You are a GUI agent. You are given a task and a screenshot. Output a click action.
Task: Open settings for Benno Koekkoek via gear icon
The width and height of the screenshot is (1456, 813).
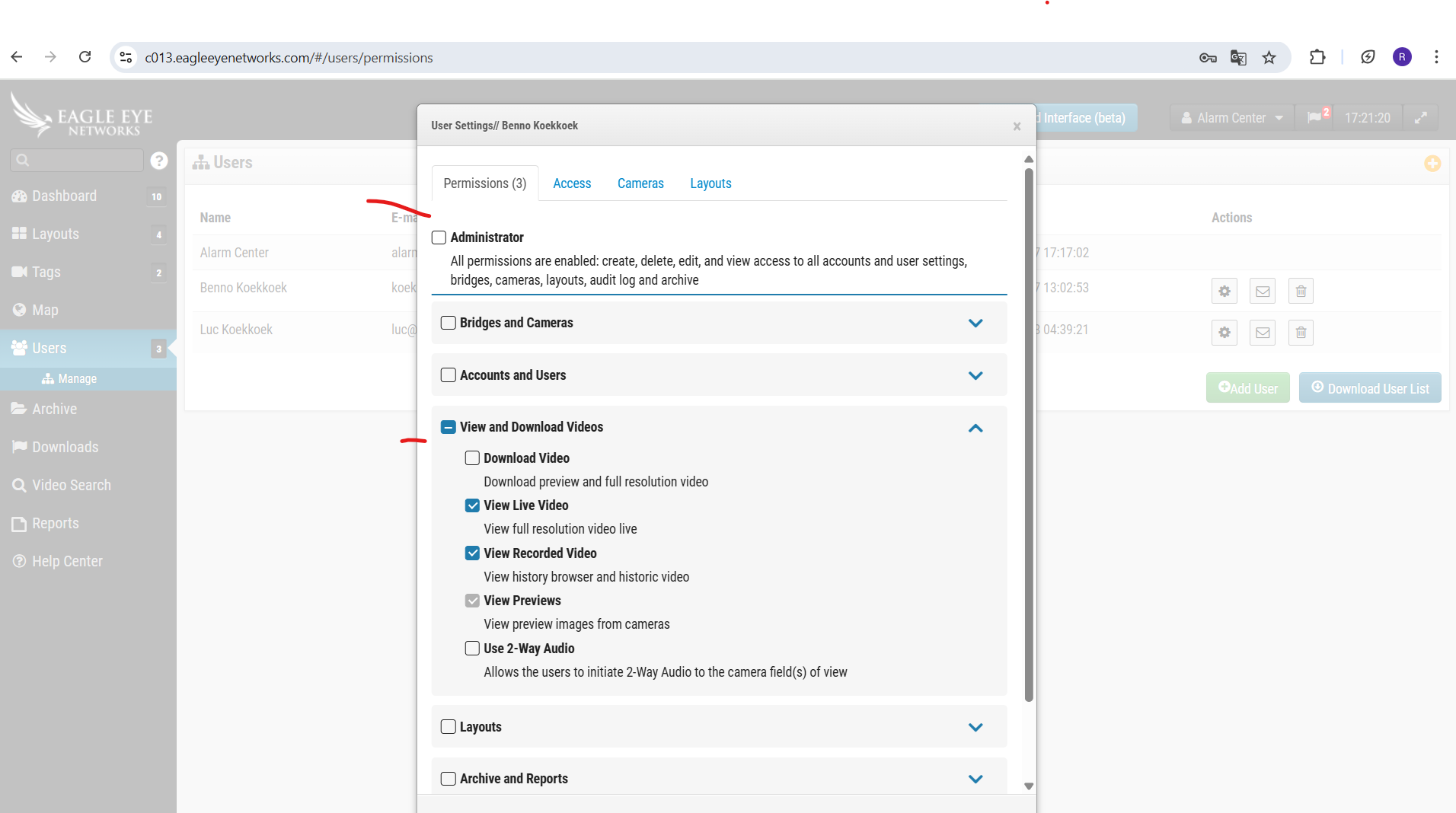point(1225,291)
